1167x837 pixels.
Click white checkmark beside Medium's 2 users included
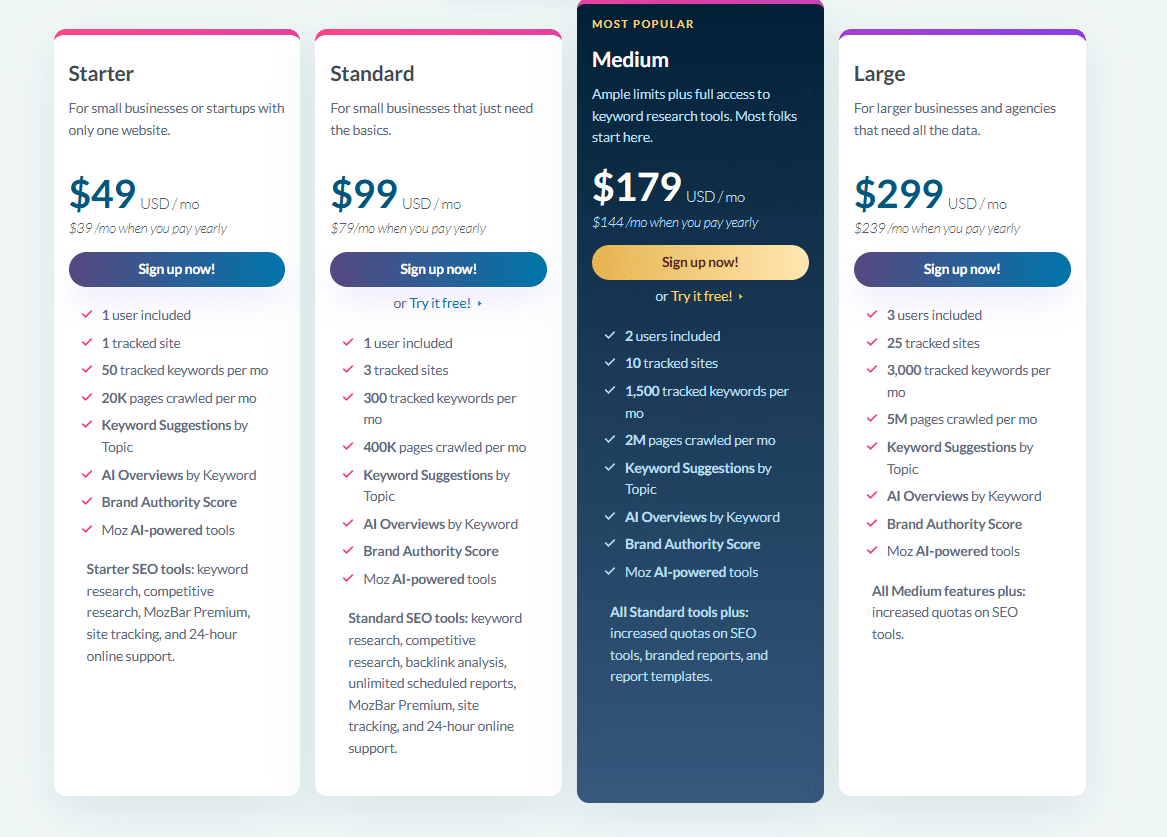pyautogui.click(x=610, y=336)
